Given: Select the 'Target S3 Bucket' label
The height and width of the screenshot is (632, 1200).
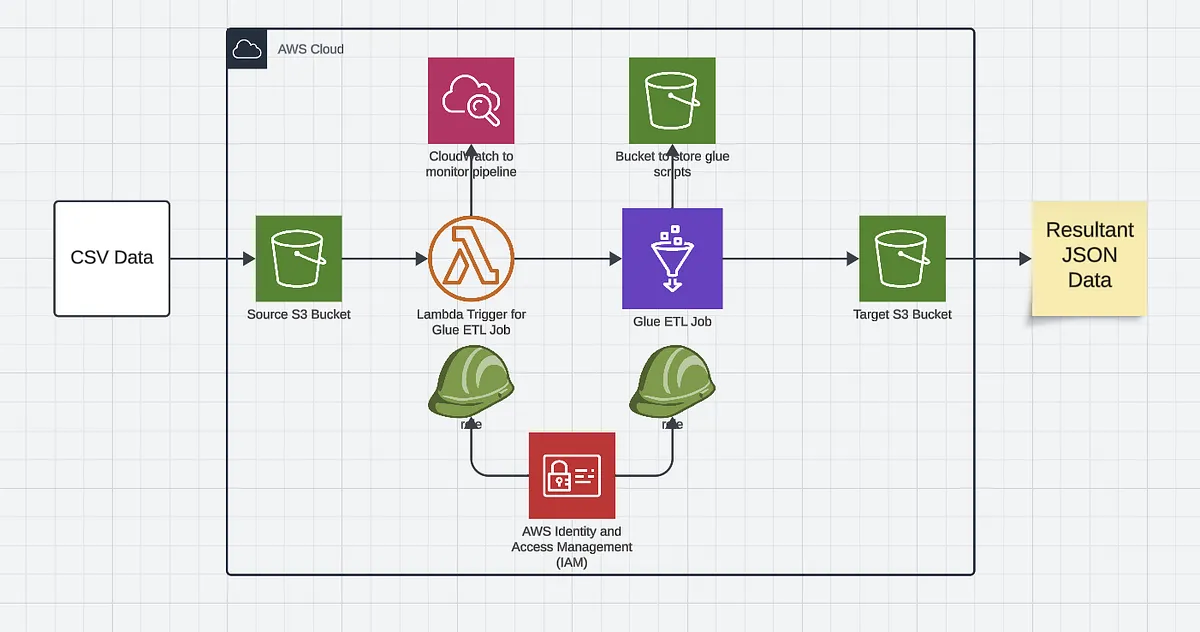Looking at the screenshot, I should click(903, 315).
